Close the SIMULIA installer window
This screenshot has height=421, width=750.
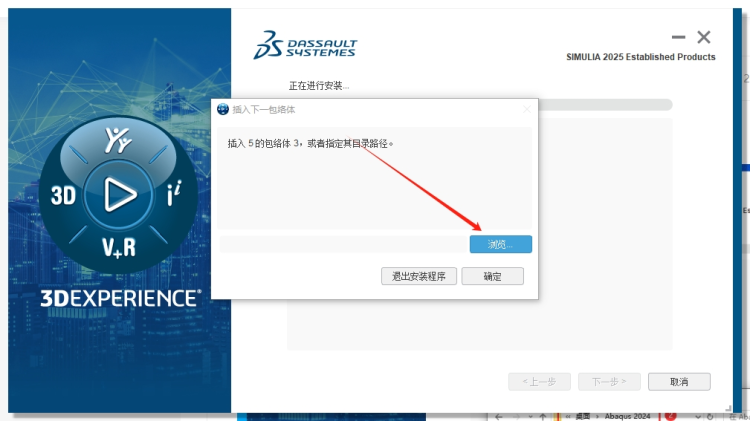click(x=704, y=37)
